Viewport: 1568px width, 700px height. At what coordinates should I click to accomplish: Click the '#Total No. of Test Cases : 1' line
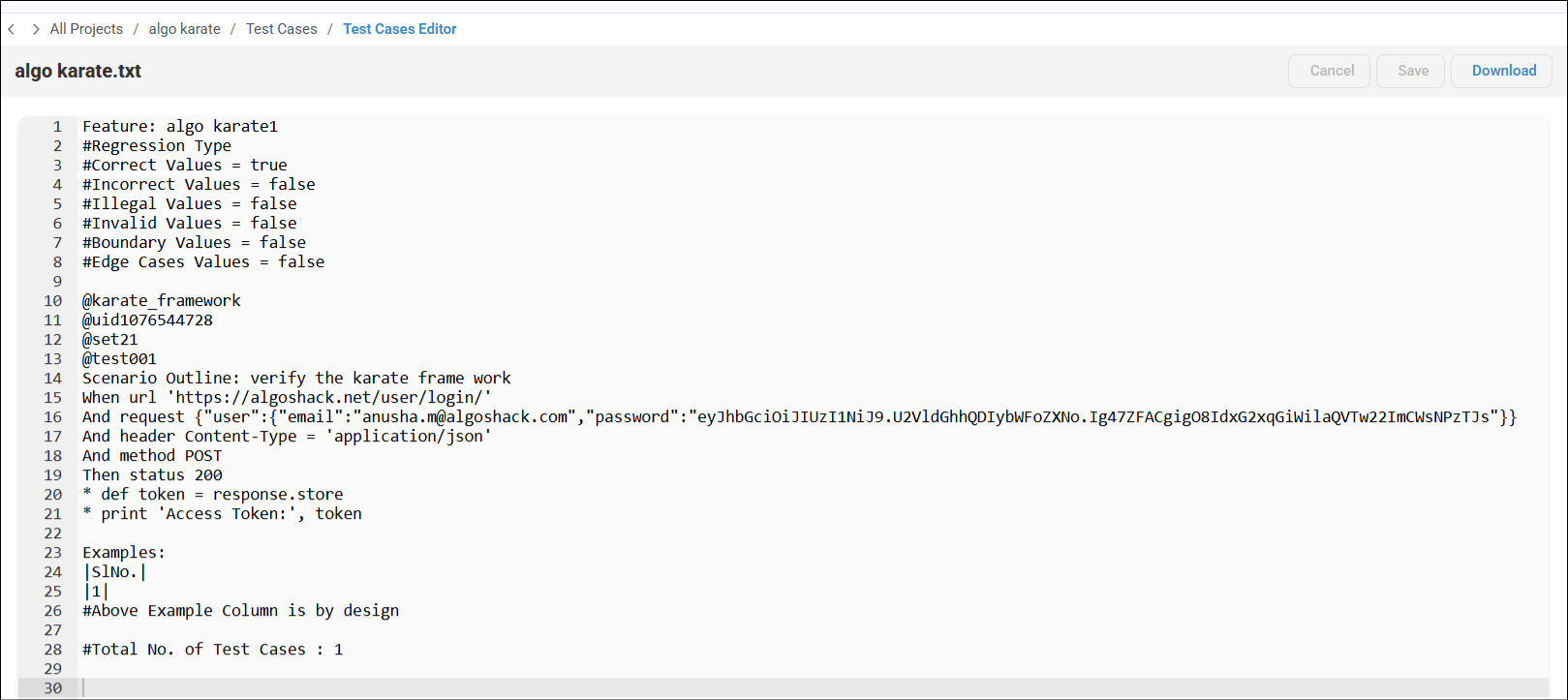pos(213,649)
